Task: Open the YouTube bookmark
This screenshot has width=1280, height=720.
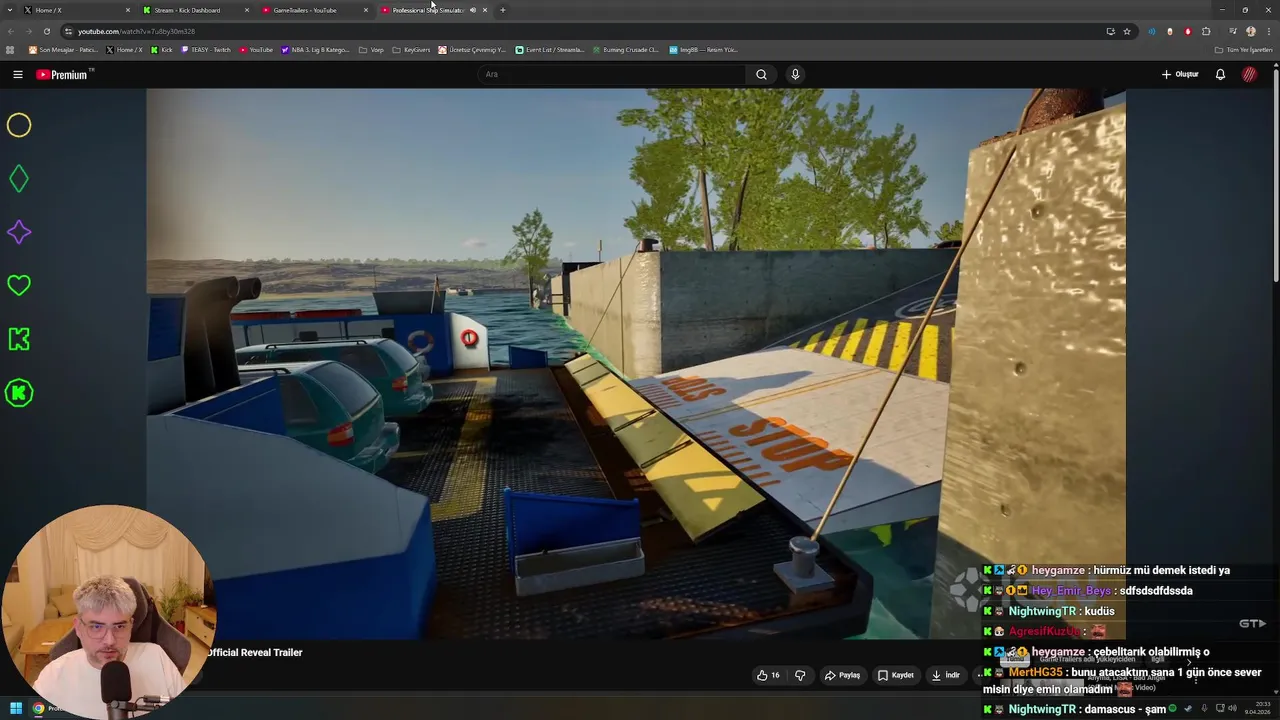Action: click(x=256, y=49)
